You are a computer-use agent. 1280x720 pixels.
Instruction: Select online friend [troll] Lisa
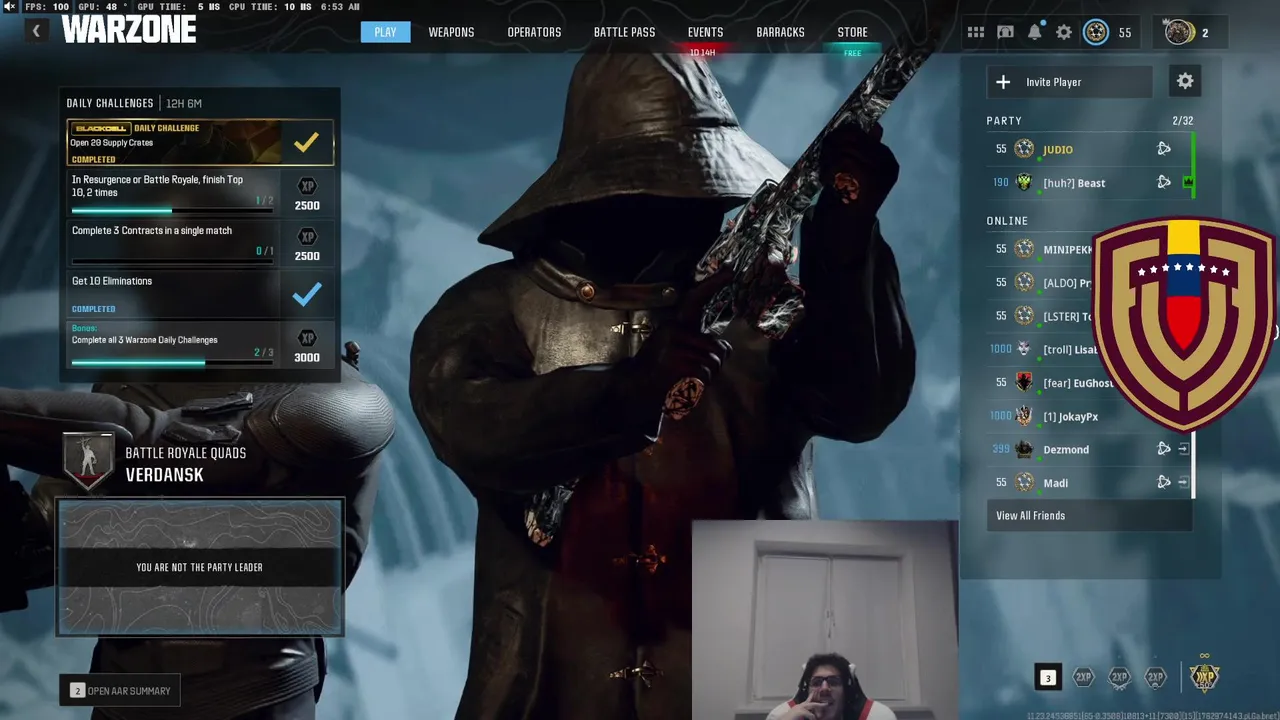point(1069,349)
